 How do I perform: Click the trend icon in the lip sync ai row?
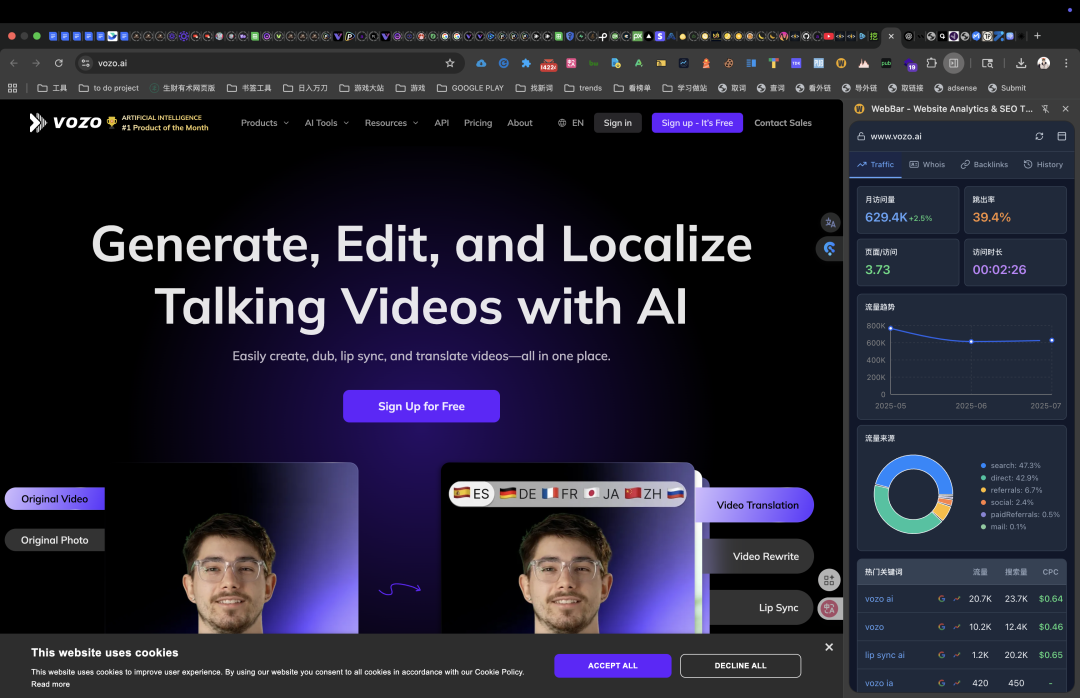(957, 655)
